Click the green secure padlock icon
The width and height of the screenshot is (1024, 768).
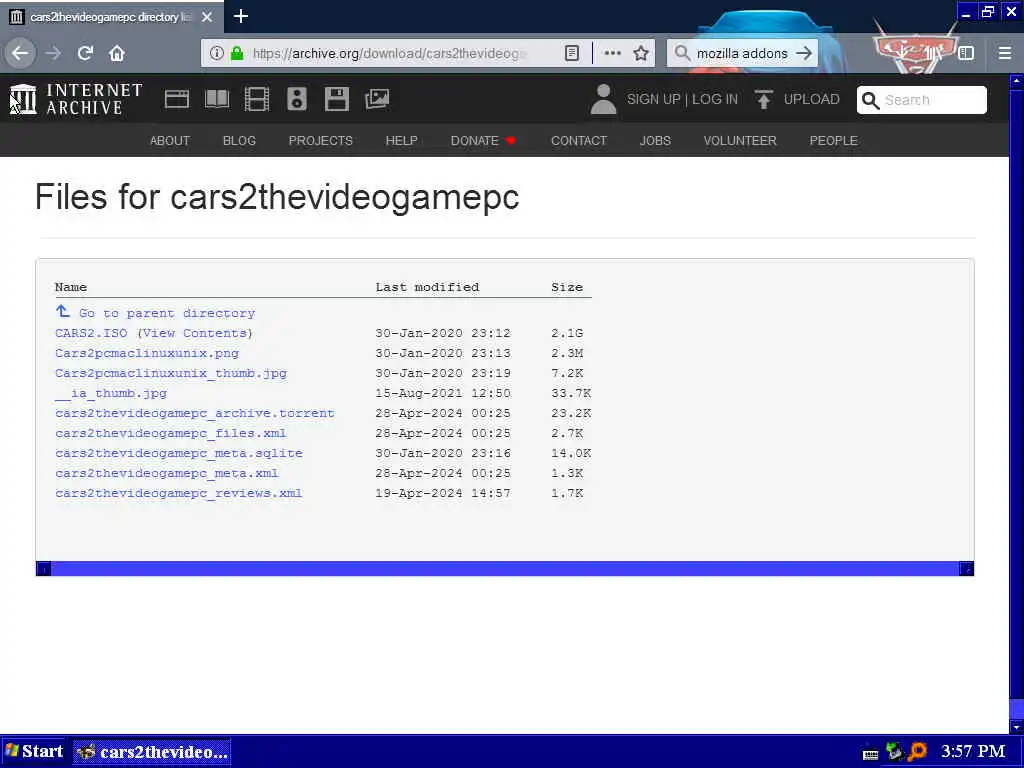[237, 53]
